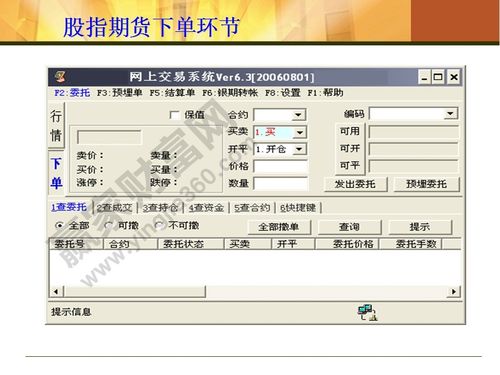Click the 发出委托 button
Image resolution: width=500 pixels, height=375 pixels.
coord(355,184)
